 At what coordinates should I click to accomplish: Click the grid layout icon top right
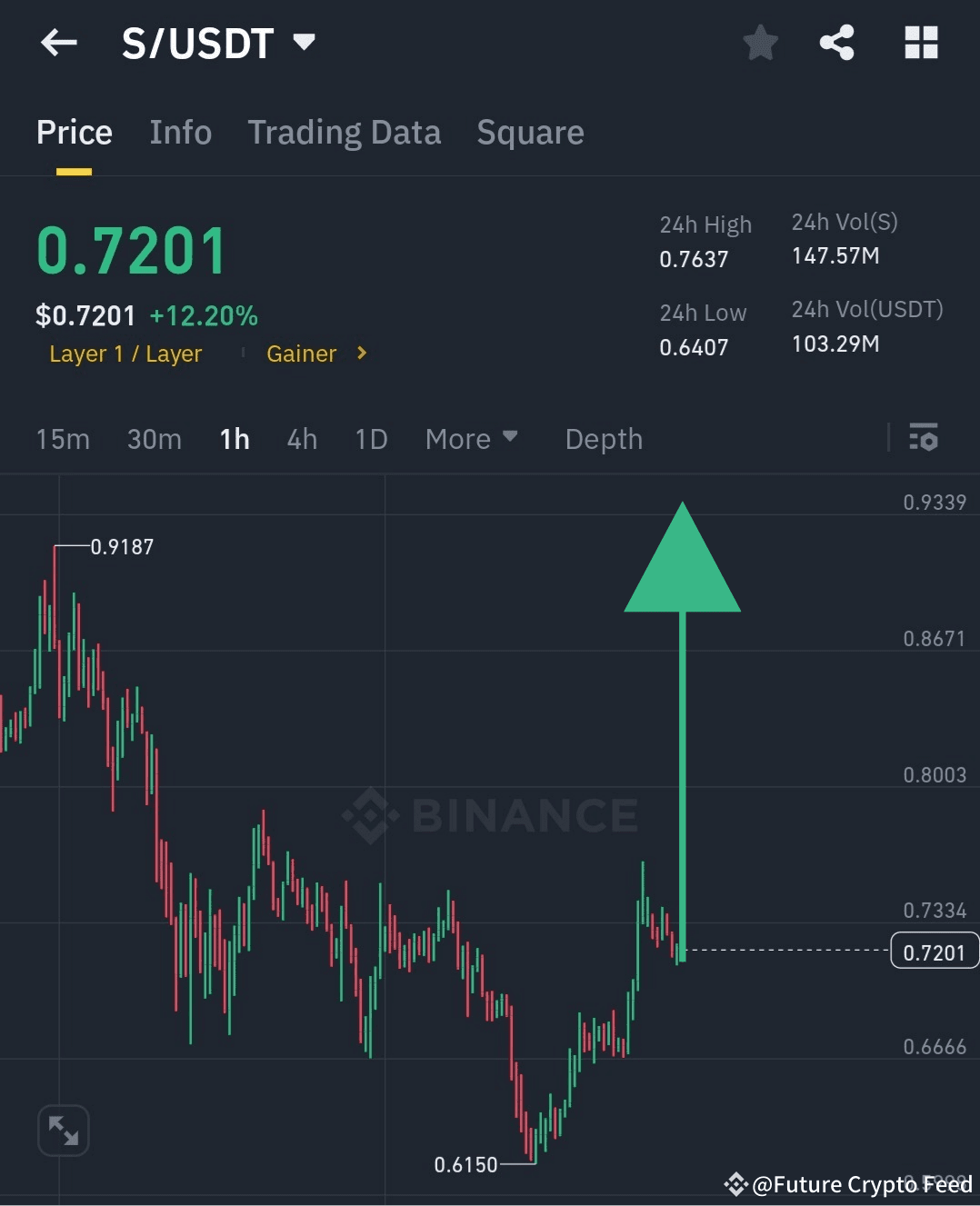coord(920,43)
